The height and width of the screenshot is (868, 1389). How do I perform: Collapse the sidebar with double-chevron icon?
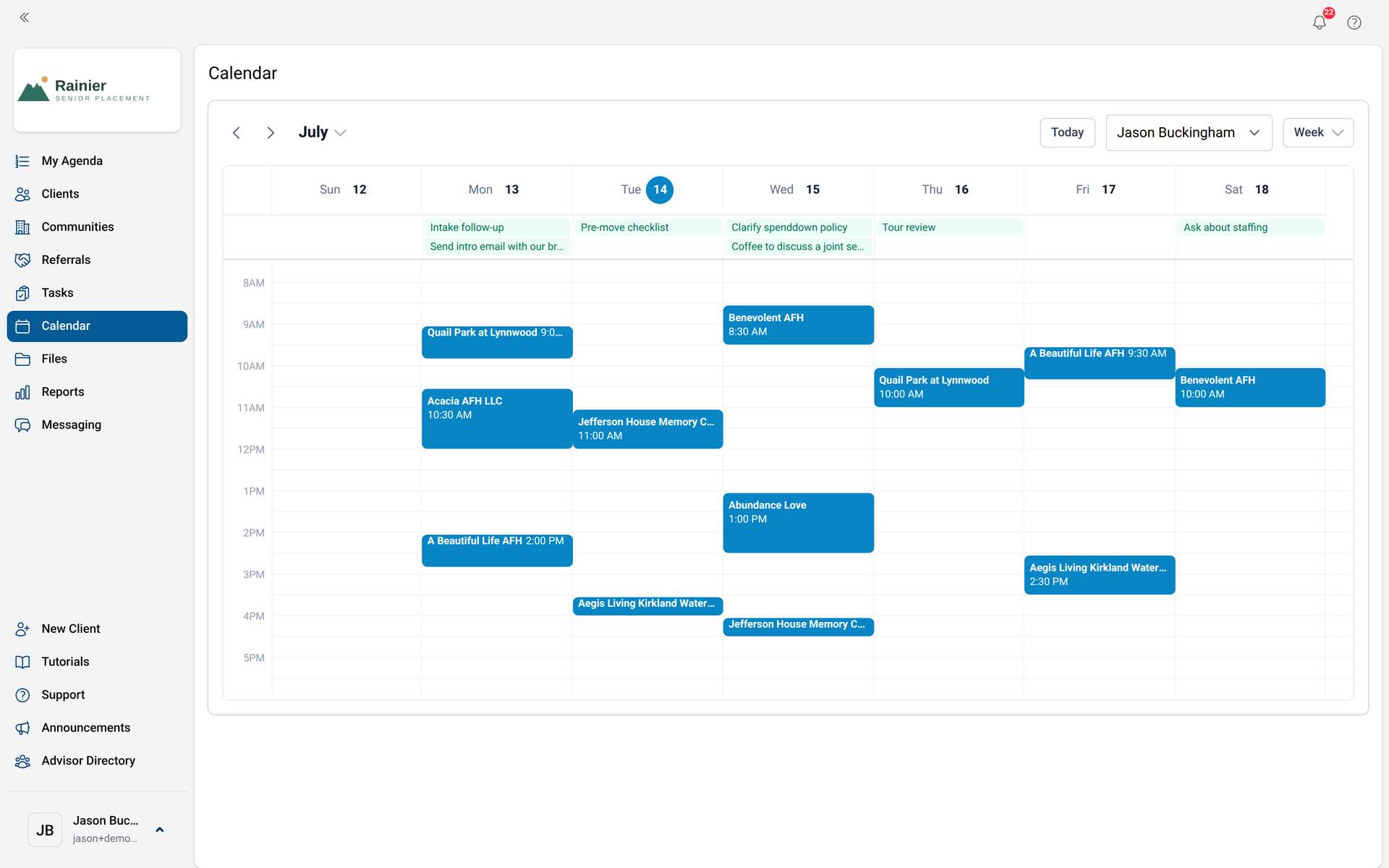click(x=25, y=17)
